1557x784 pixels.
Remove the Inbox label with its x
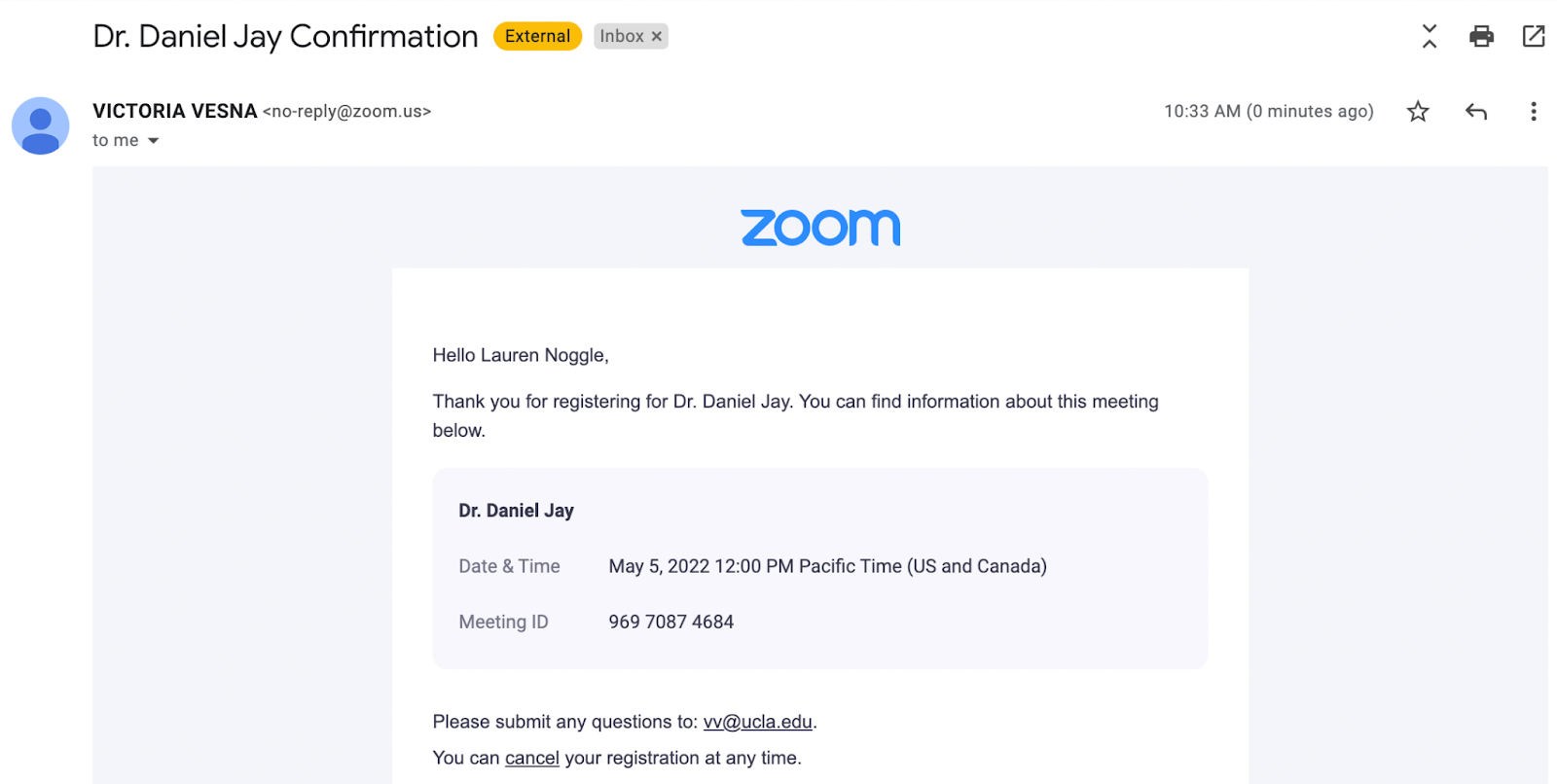click(x=657, y=37)
